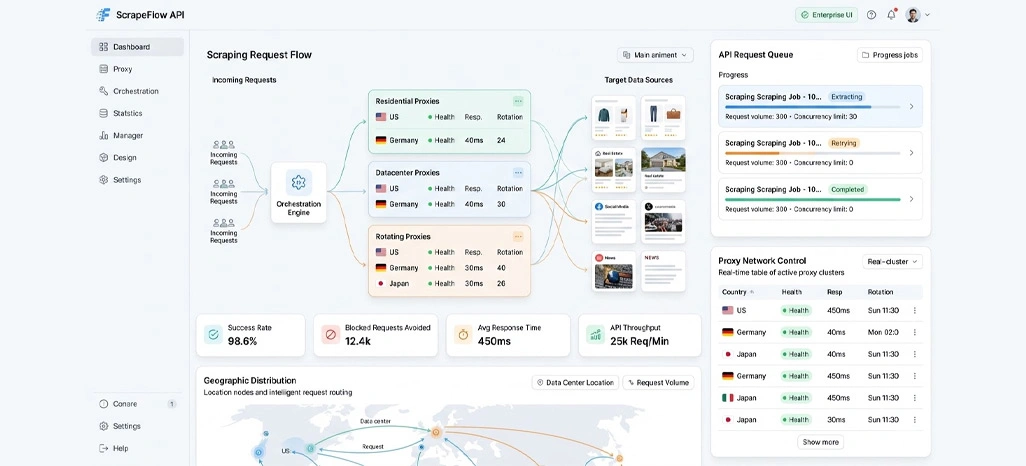Open Residential Proxies more options icon
The width and height of the screenshot is (1026, 466).
(518, 101)
